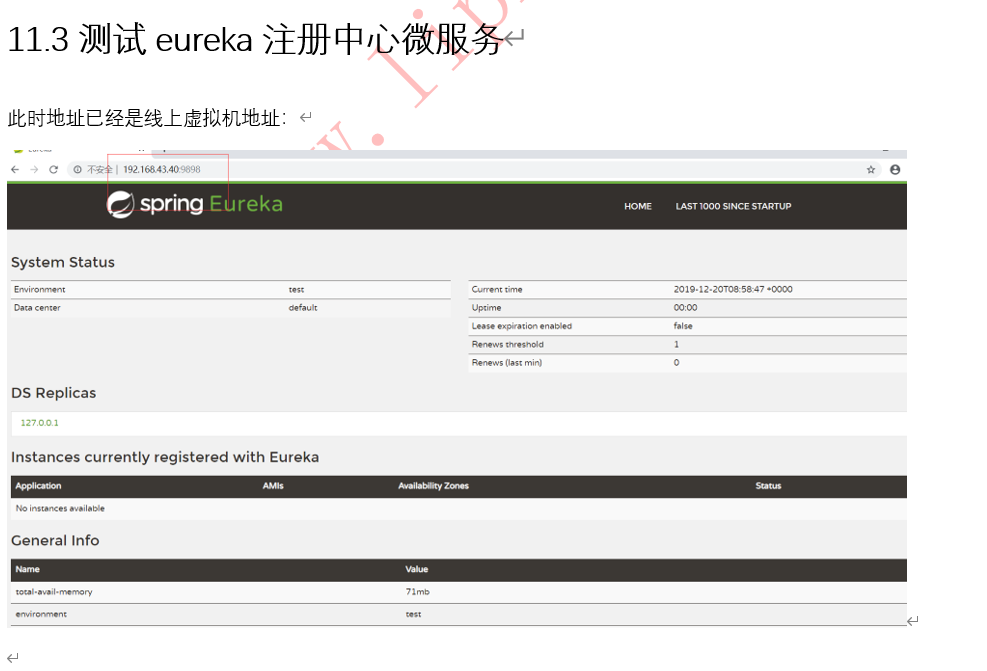This screenshot has width=987, height=671.
Task: Follow the 127.0.0.1 replica link
Action: pos(40,422)
